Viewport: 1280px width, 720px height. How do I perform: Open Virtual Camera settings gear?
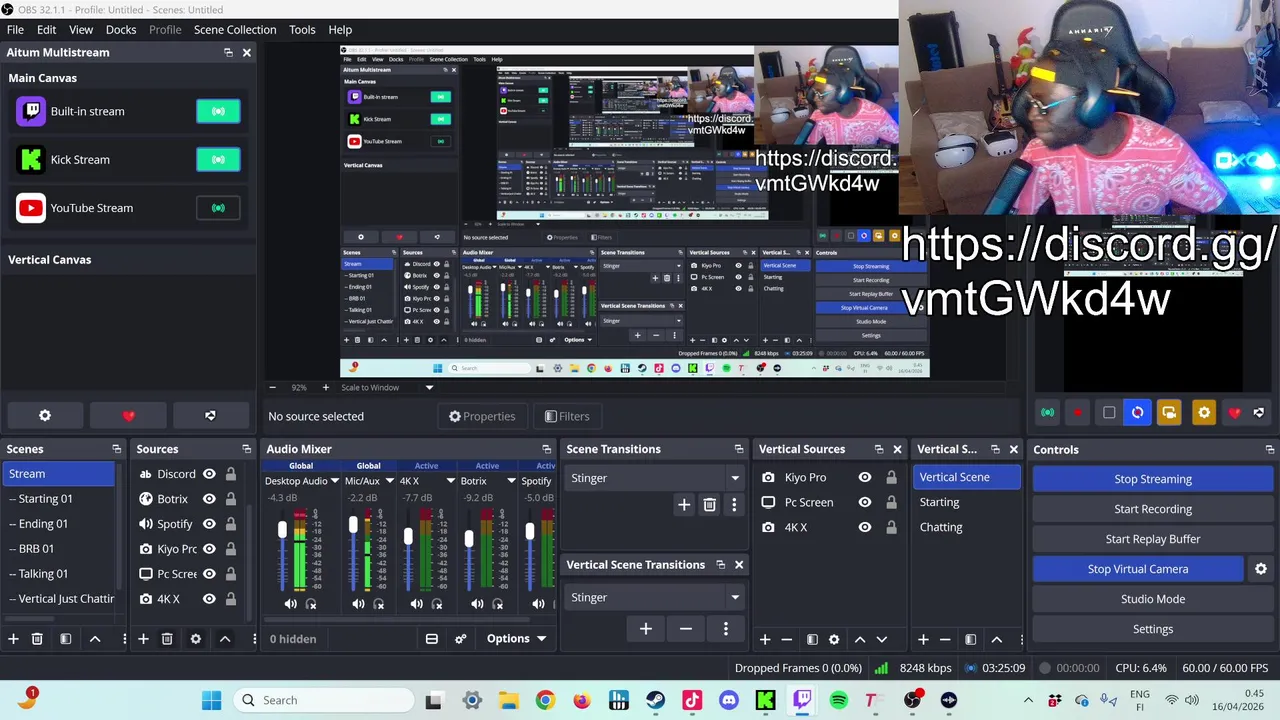click(x=1261, y=569)
